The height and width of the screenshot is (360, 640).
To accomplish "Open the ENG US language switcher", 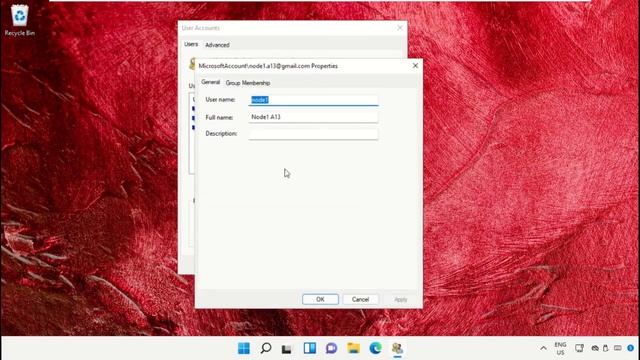I will click(x=560, y=348).
